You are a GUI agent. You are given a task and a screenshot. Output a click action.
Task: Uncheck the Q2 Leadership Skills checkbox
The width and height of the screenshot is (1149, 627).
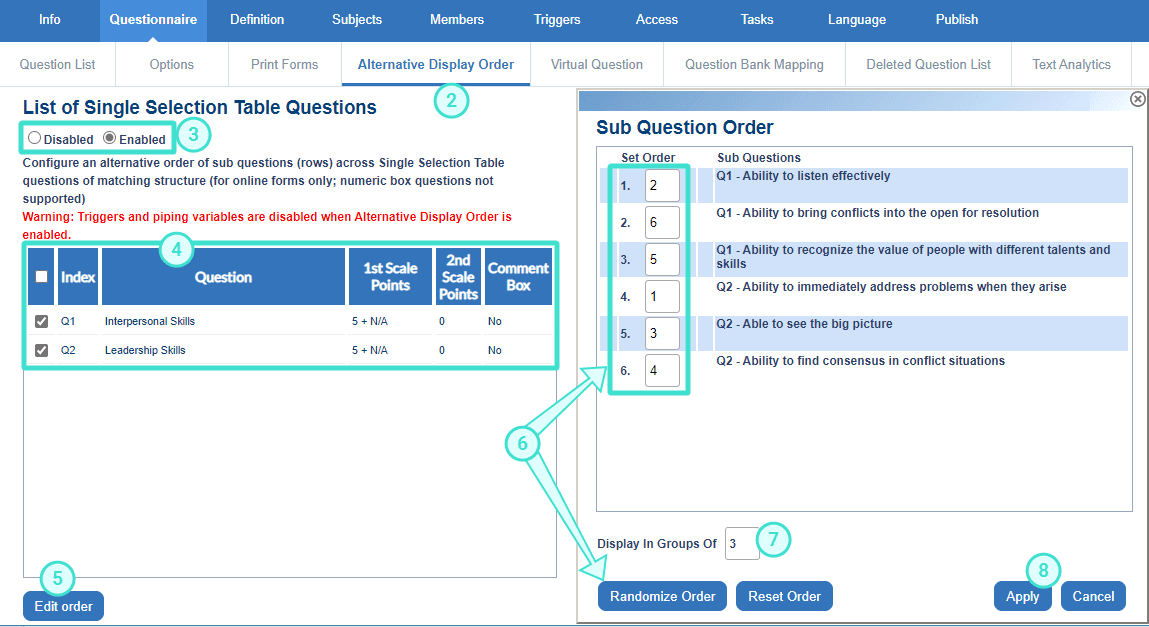click(x=42, y=351)
